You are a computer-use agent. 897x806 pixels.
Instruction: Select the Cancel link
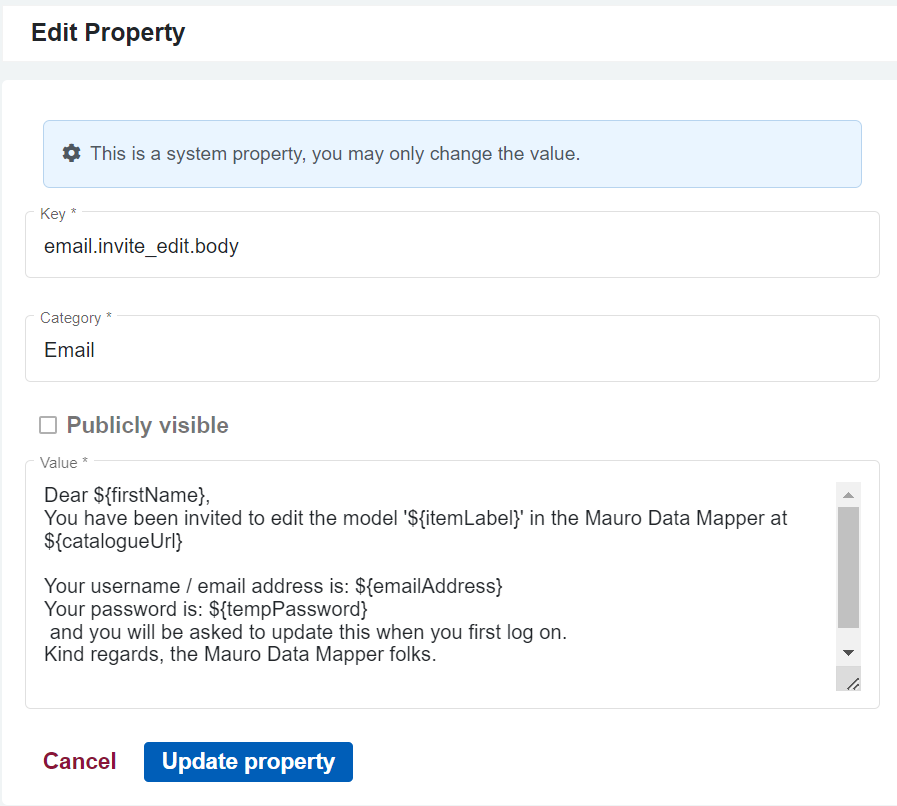pos(79,761)
